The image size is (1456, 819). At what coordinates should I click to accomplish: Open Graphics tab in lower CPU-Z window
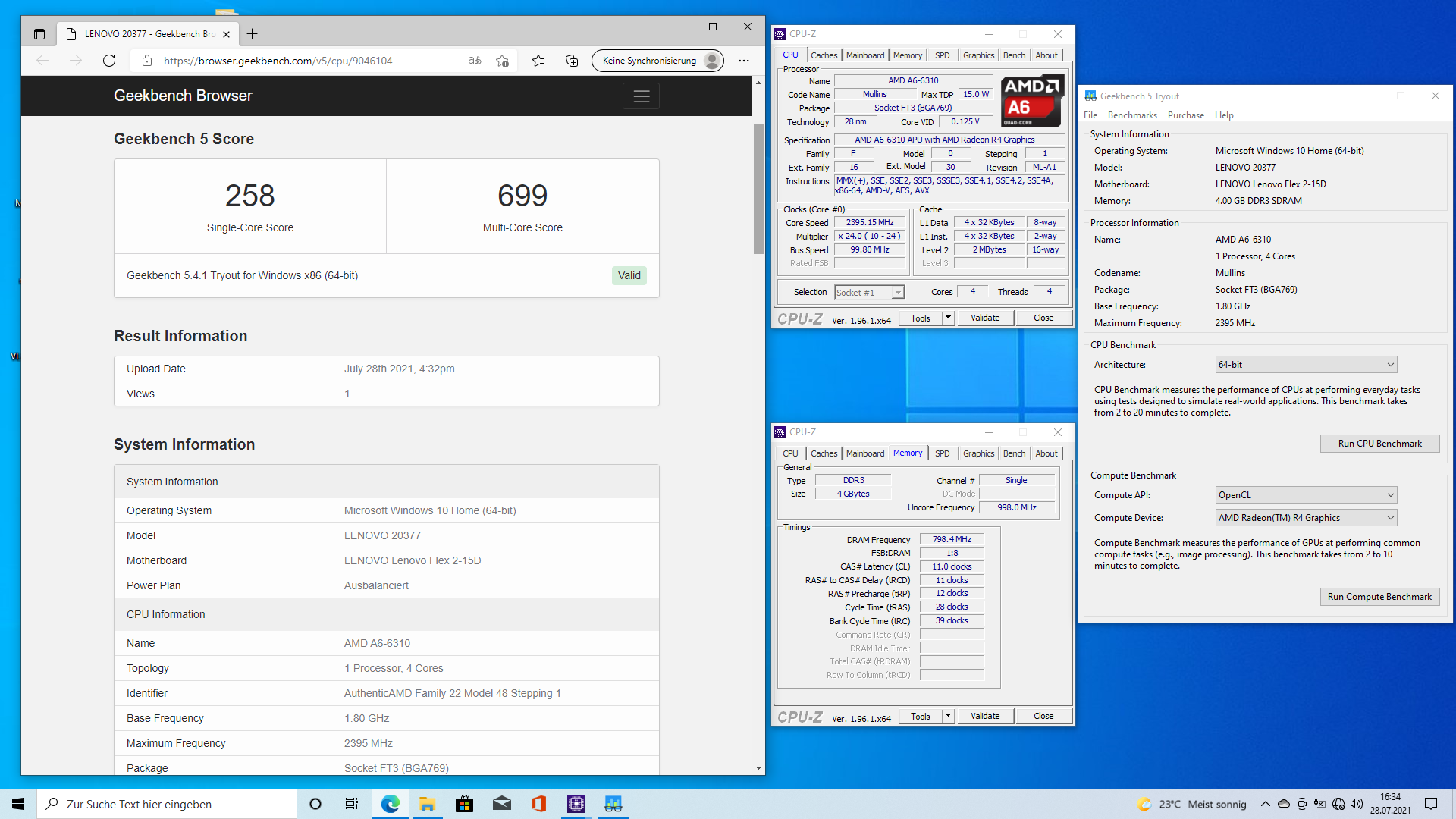pos(978,453)
